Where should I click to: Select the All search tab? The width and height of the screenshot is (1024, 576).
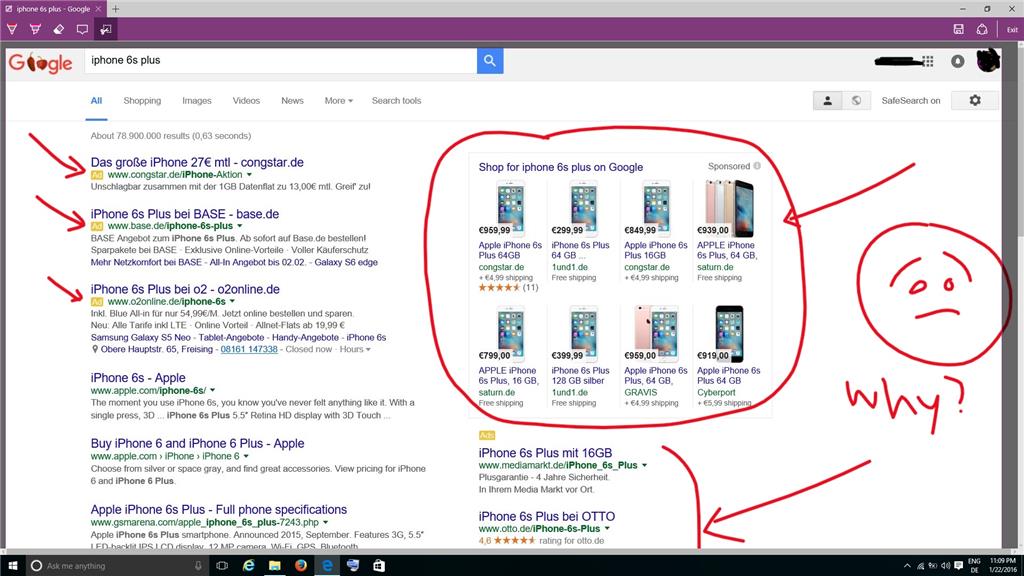coord(96,101)
